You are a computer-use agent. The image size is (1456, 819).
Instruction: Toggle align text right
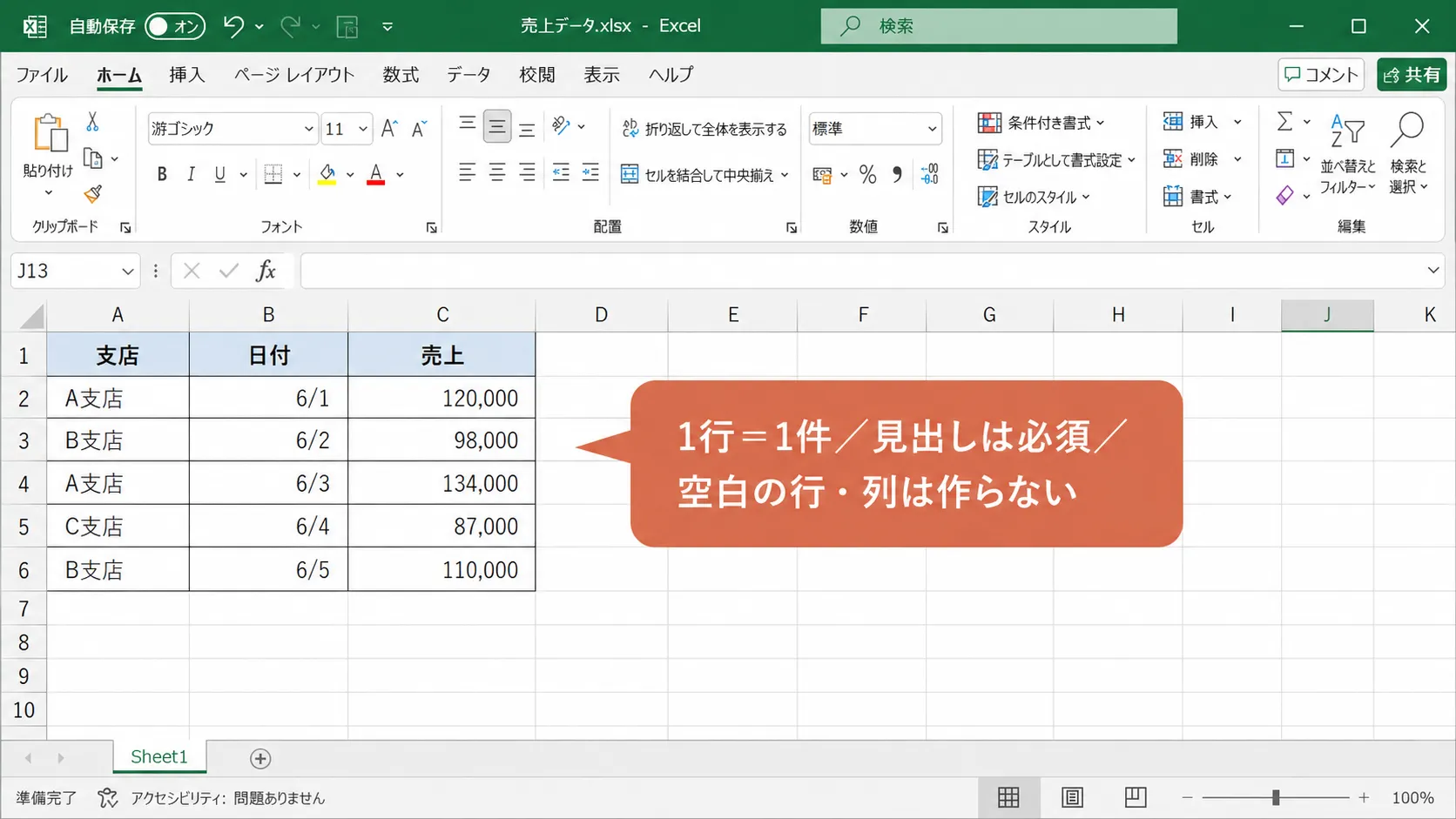point(527,172)
